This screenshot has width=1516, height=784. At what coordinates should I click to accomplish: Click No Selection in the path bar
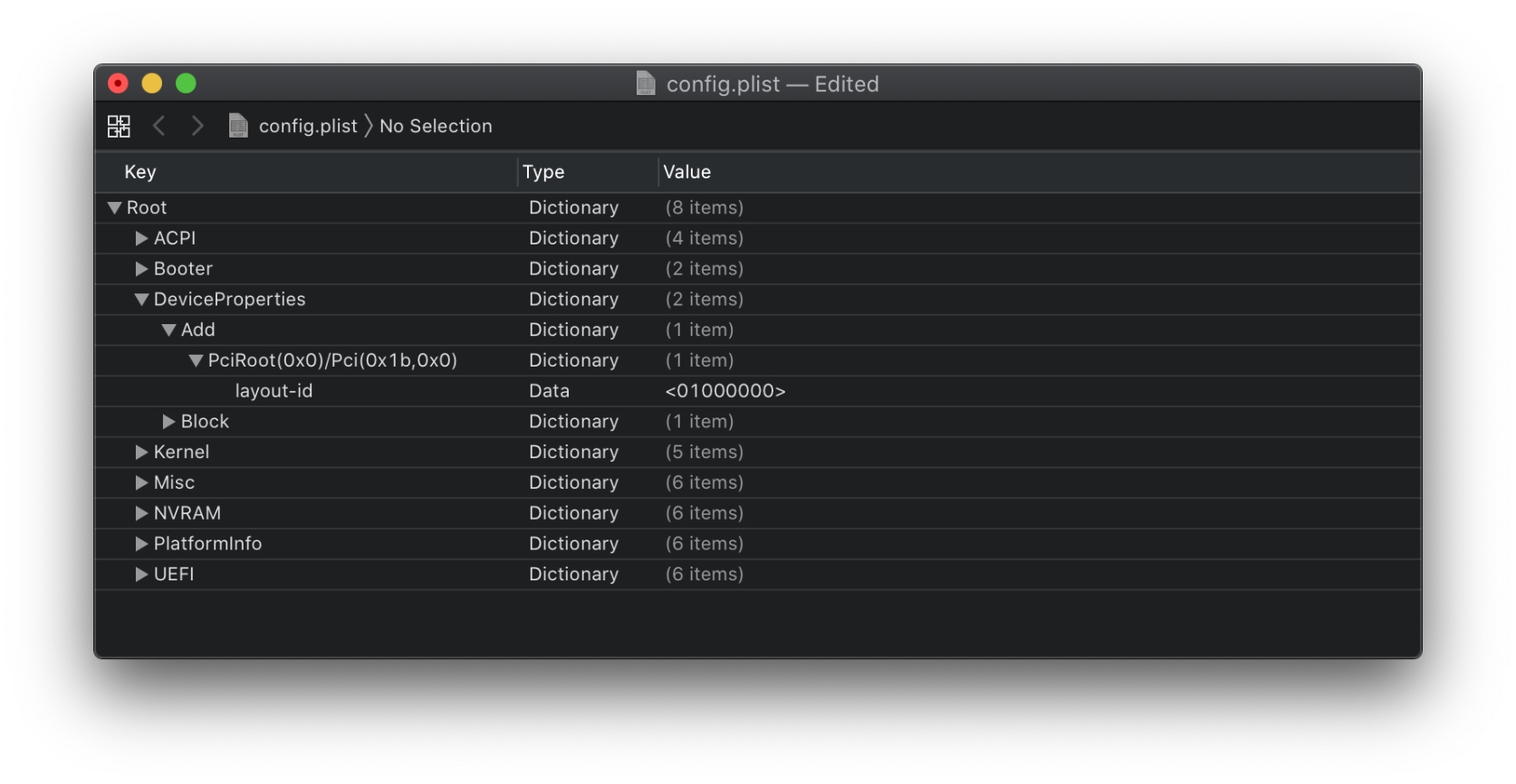pyautogui.click(x=436, y=126)
